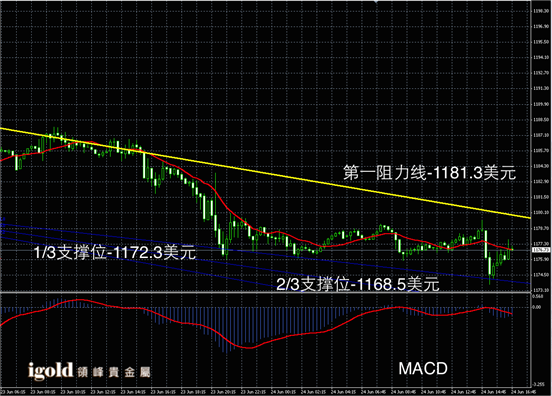
Task: Click the 1187.10 price axis label
Action: point(541,135)
